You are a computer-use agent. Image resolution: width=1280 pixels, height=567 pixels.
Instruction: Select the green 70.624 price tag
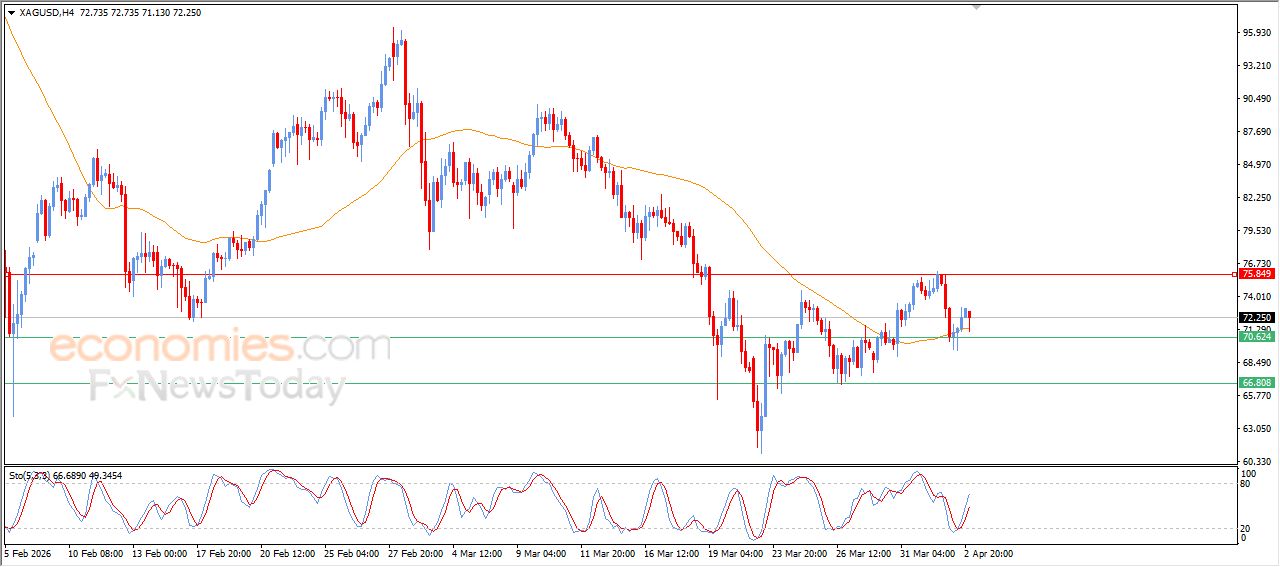(x=1256, y=337)
